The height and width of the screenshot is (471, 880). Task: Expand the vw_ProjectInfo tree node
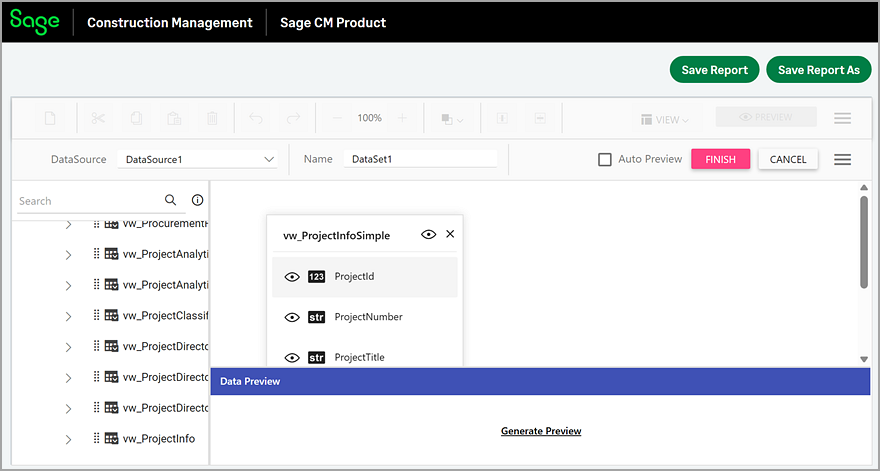[68, 440]
